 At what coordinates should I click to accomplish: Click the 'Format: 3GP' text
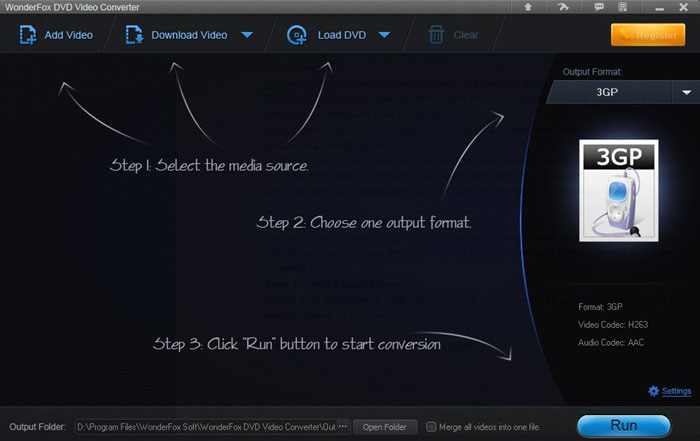(x=600, y=307)
